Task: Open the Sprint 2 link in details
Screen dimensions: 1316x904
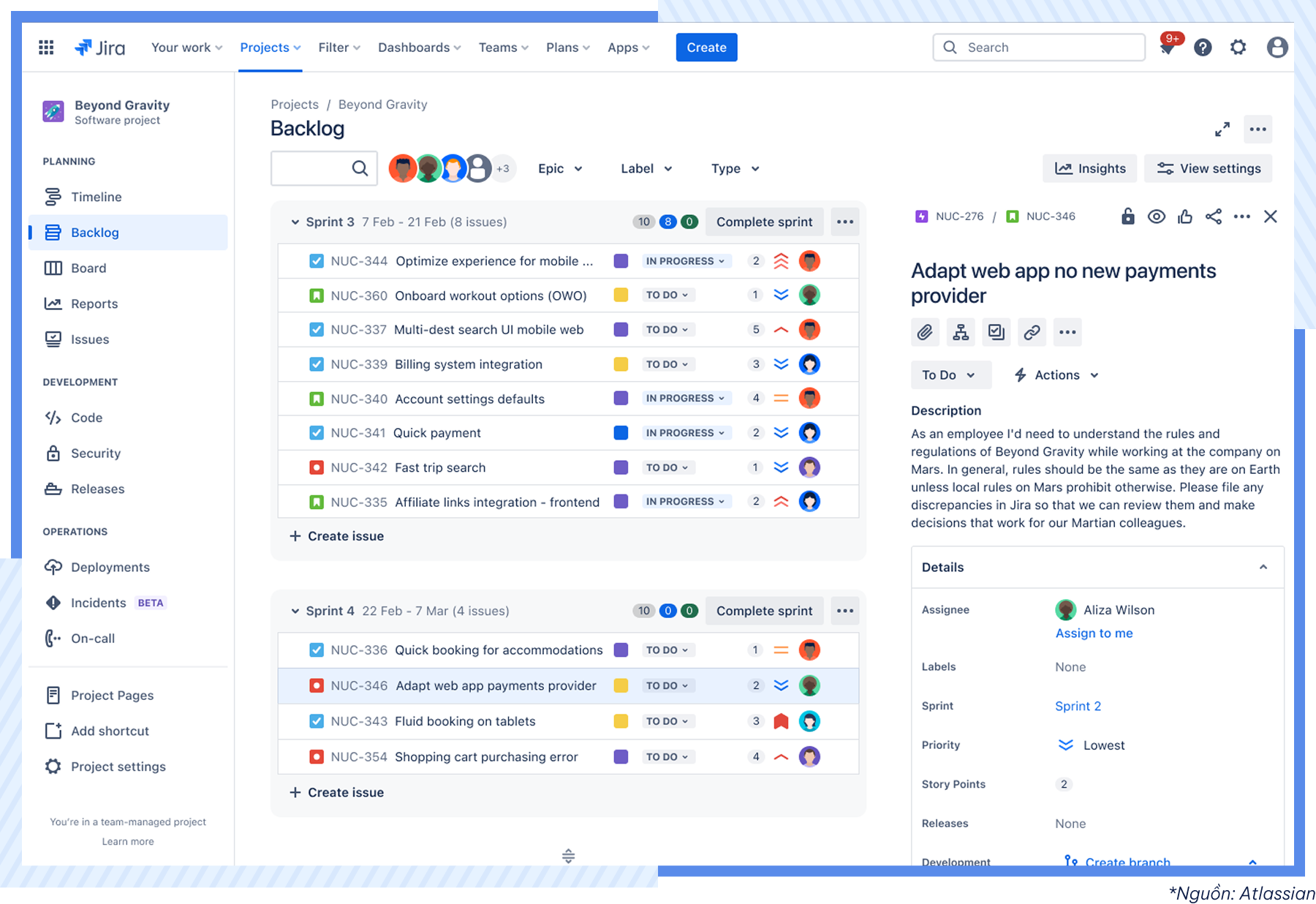Action: [x=1078, y=706]
